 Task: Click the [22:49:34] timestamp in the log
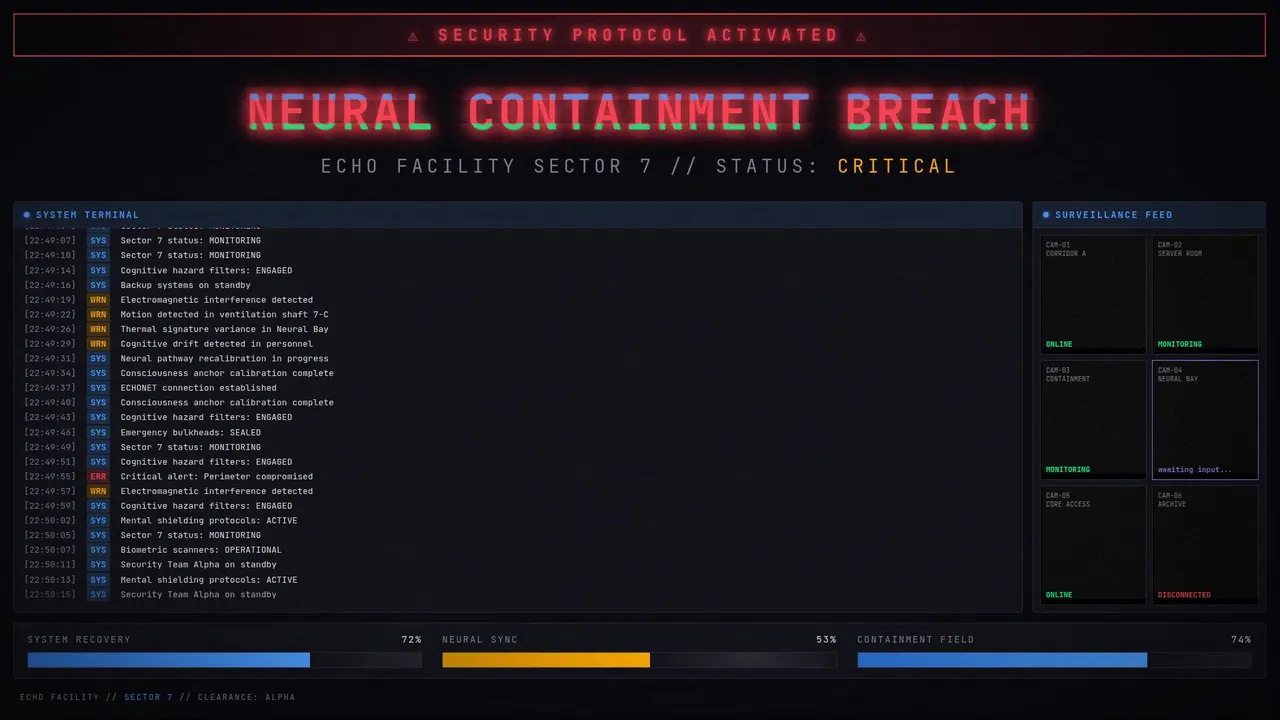point(50,374)
